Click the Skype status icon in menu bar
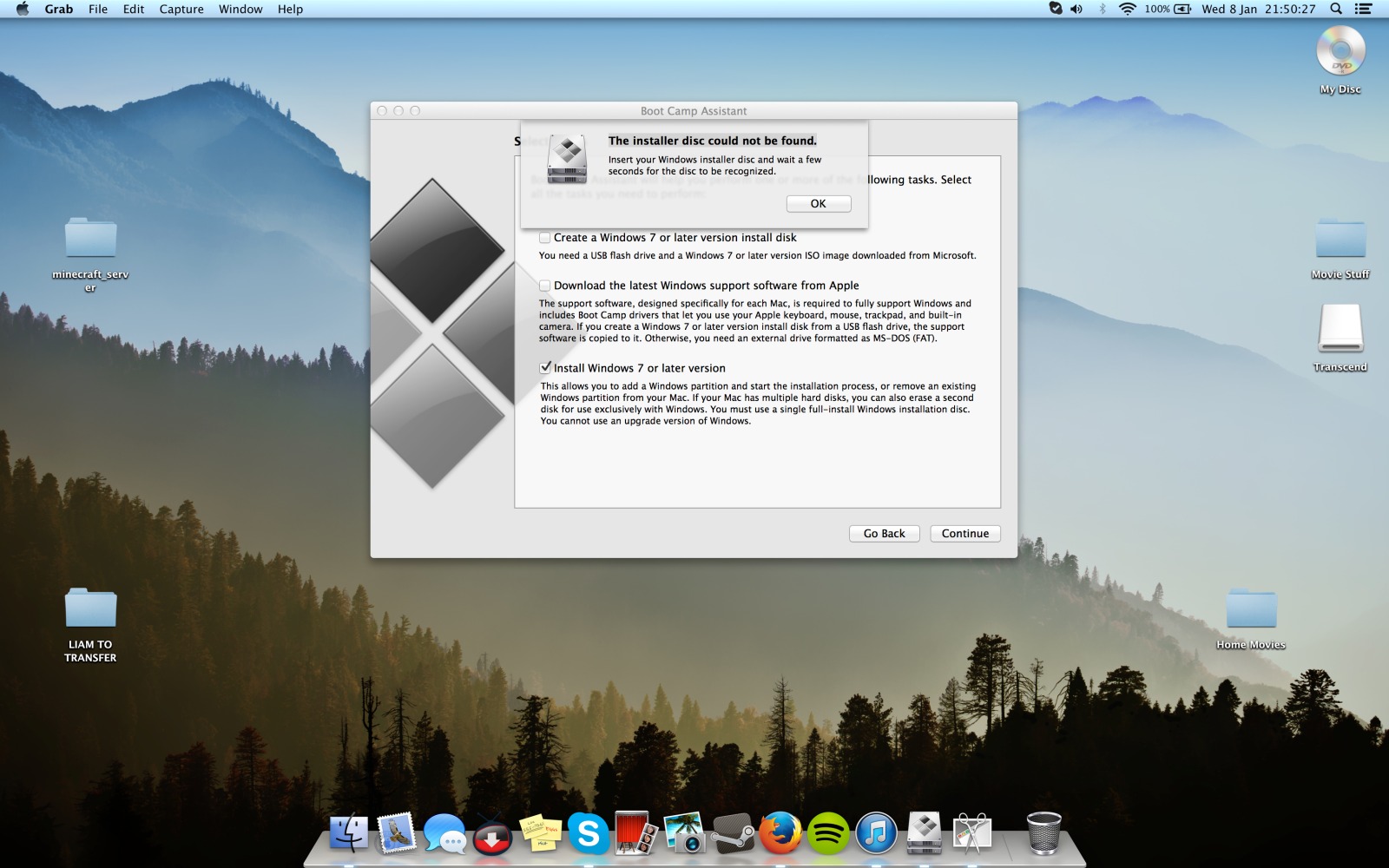 click(1056, 9)
